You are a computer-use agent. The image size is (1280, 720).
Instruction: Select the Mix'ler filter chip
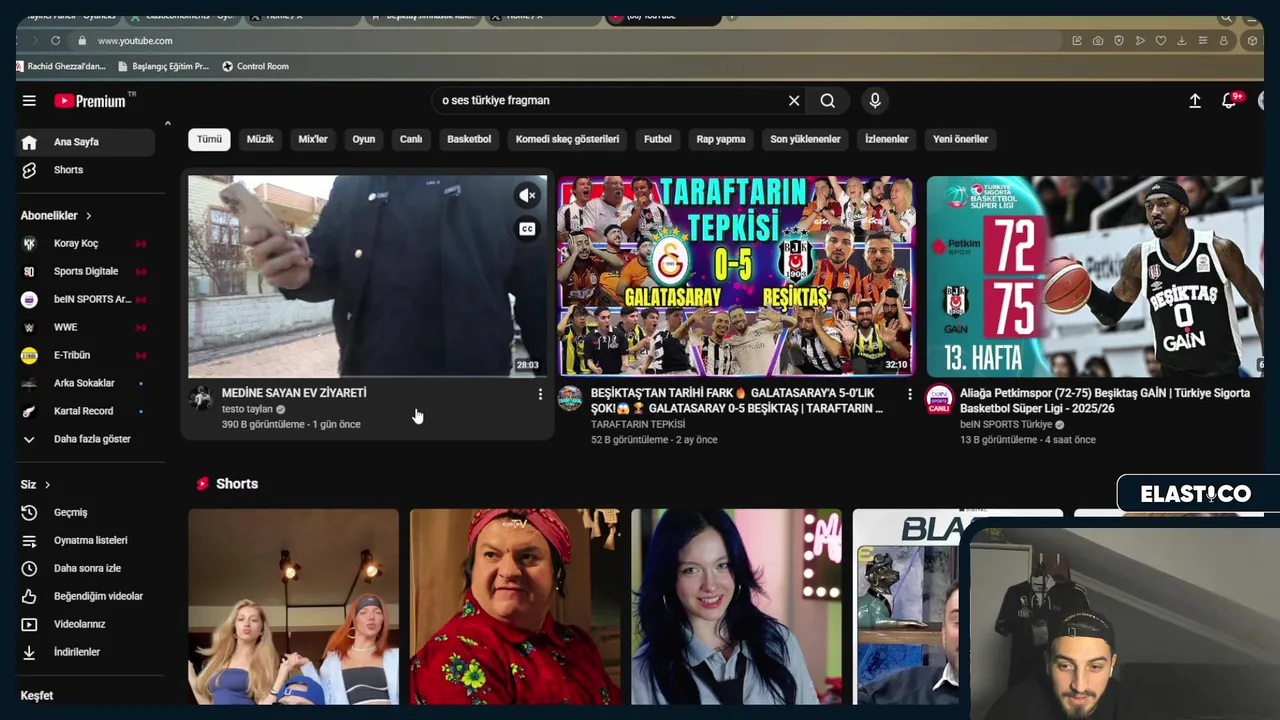coord(313,139)
